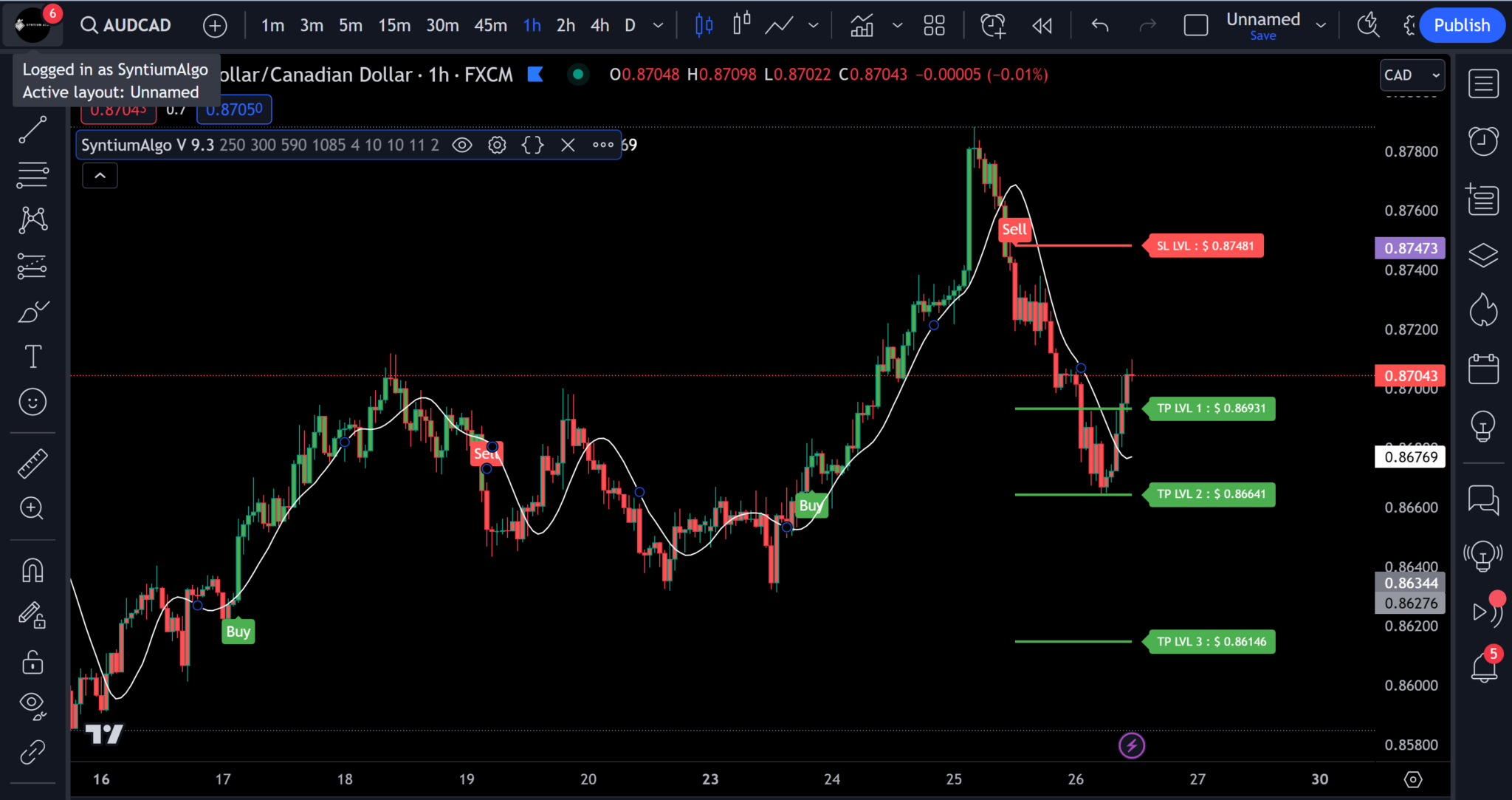The width and height of the screenshot is (1512, 800).
Task: Collapse the SyntiumAlgo indicator panel
Action: tap(100, 175)
